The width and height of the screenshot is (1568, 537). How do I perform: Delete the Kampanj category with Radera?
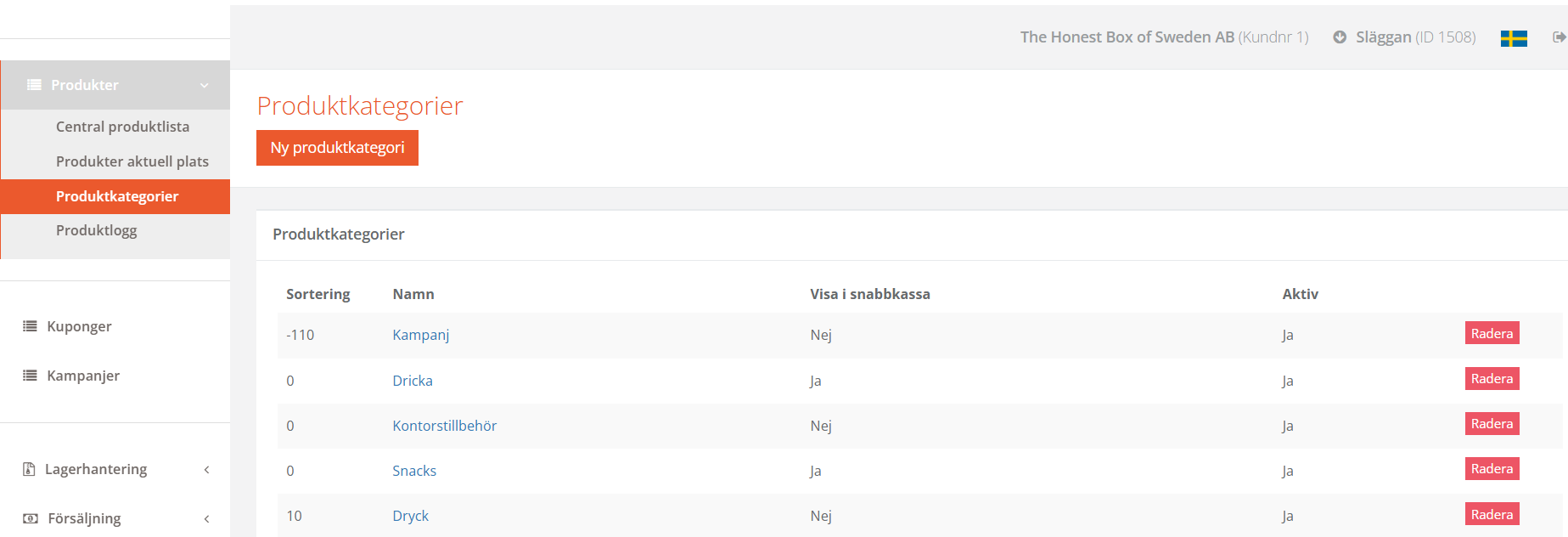click(1492, 333)
